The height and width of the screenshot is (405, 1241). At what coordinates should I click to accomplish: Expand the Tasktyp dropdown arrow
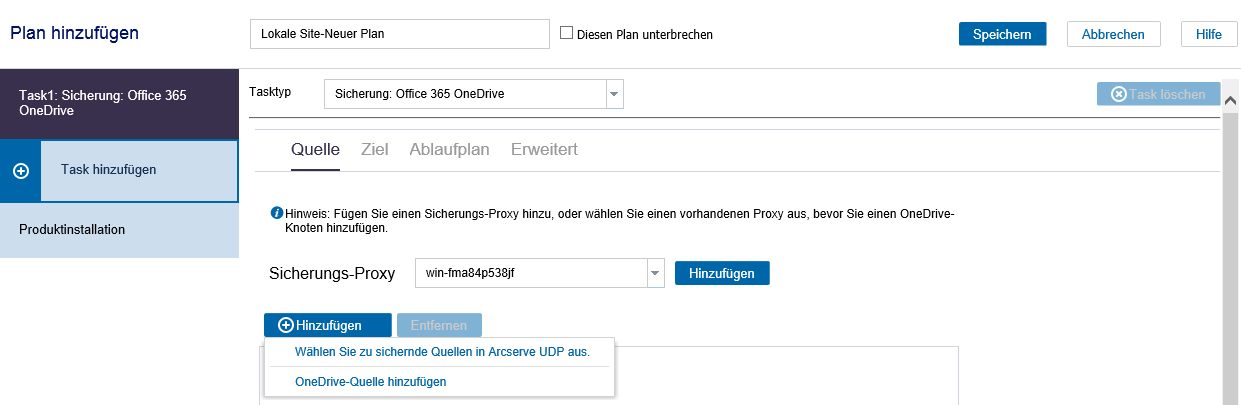pos(614,94)
